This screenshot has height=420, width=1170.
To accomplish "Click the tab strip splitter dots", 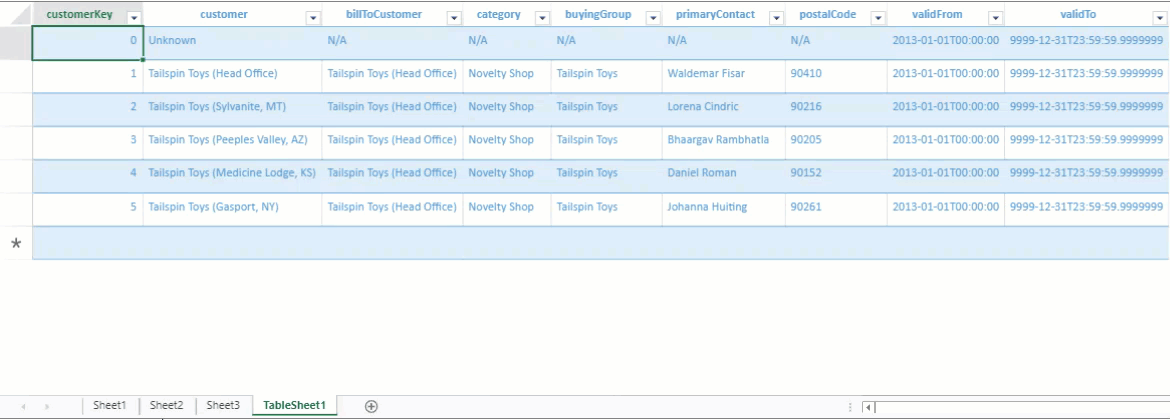I will 850,407.
